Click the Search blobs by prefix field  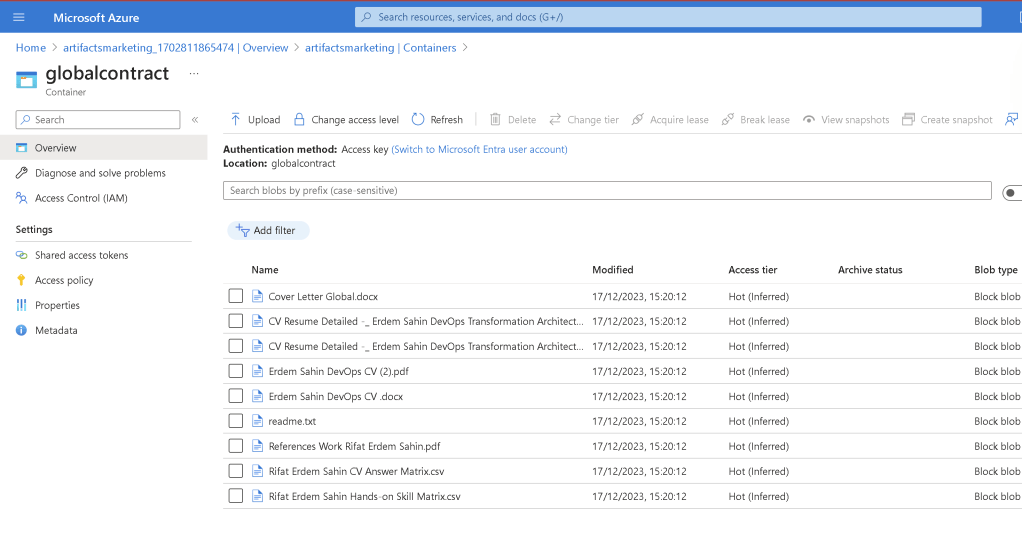pos(607,190)
